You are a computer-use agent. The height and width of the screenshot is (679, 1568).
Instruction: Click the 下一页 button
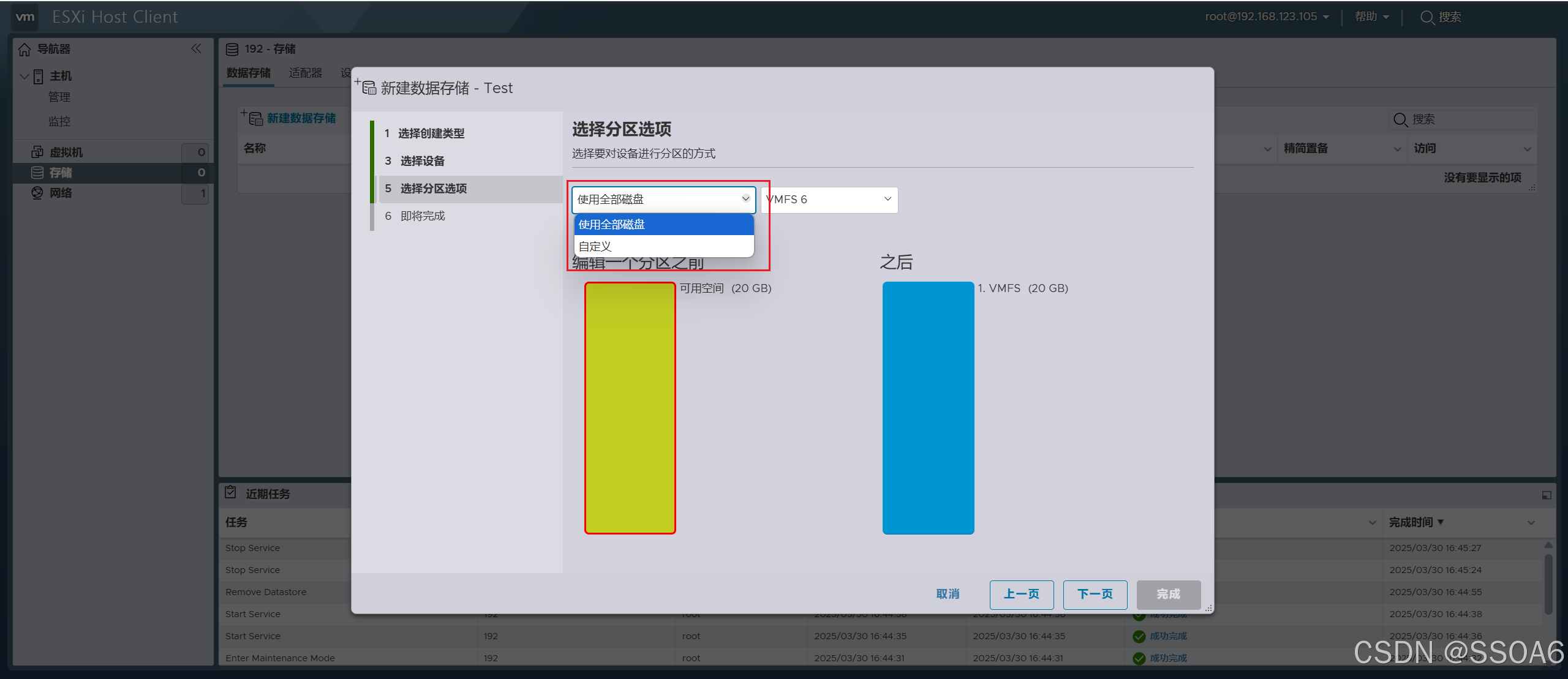tap(1095, 594)
